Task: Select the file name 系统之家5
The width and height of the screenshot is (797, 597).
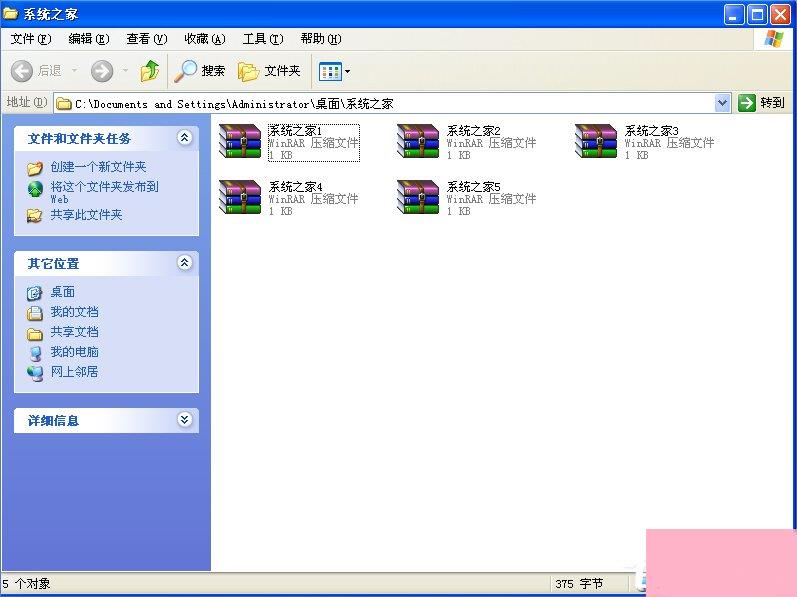Action: (473, 186)
